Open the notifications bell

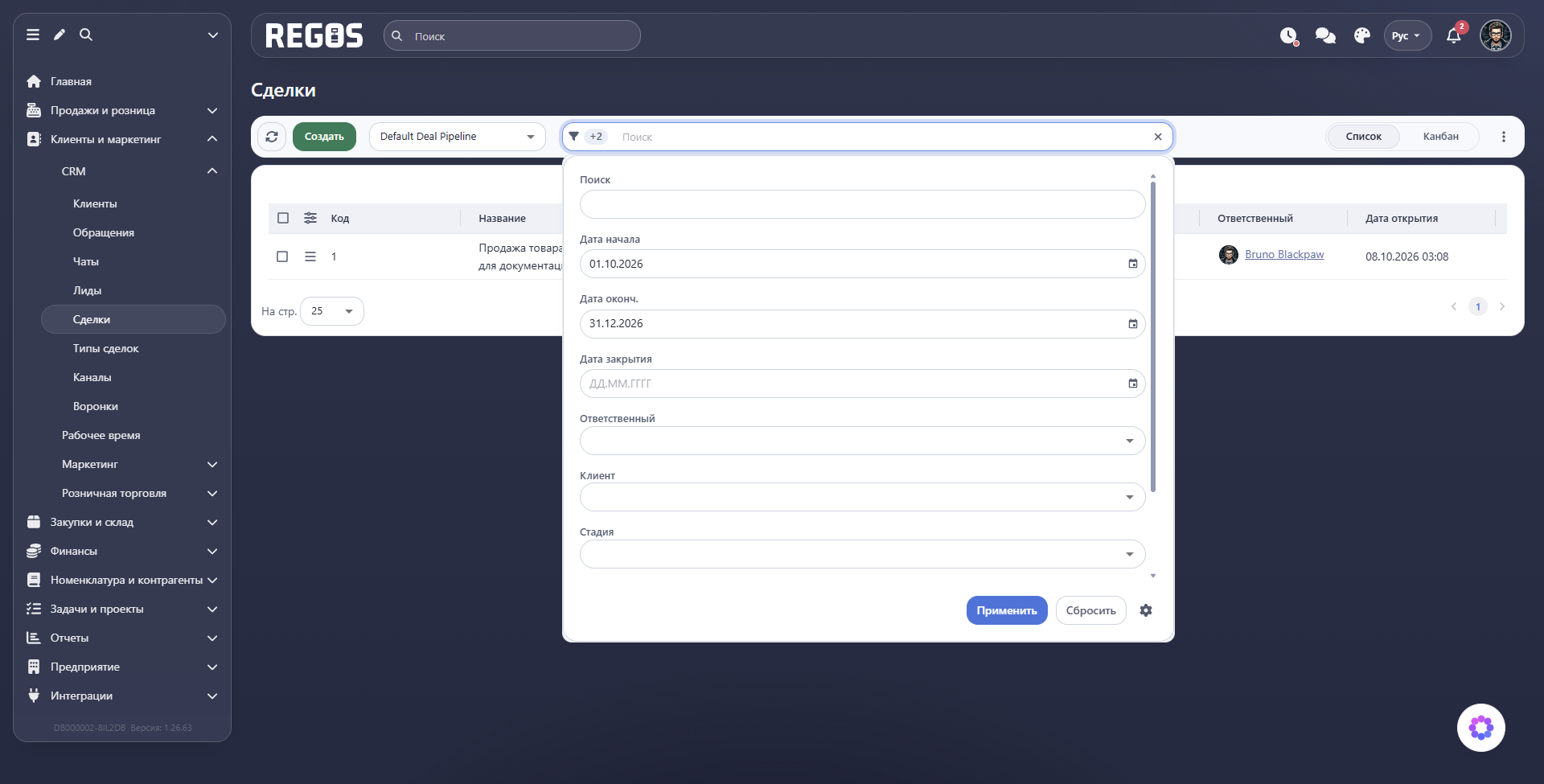1453,35
